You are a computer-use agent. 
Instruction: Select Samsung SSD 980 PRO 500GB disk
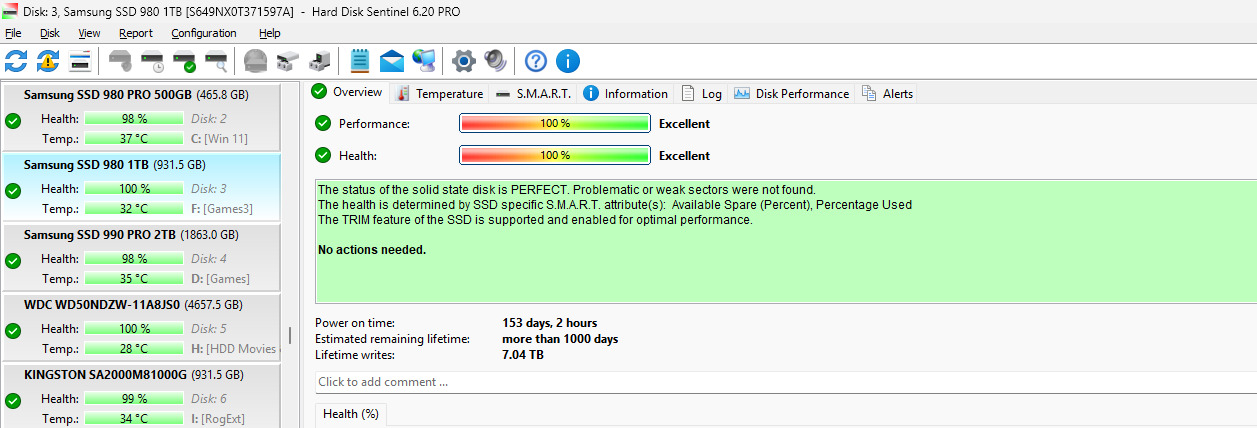[140, 118]
